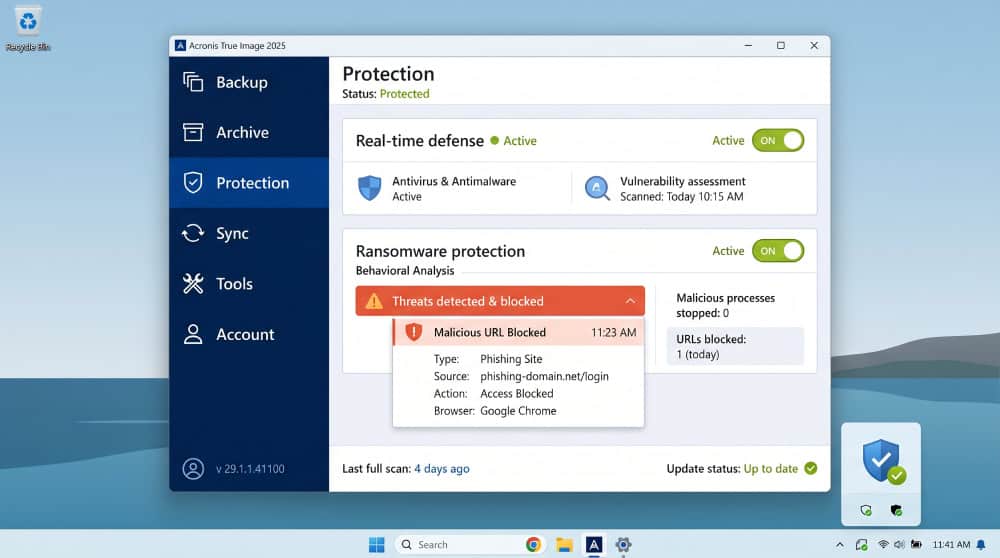Viewport: 1000px width, 558px height.
Task: Click the URLs blocked counter box
Action: [735, 346]
